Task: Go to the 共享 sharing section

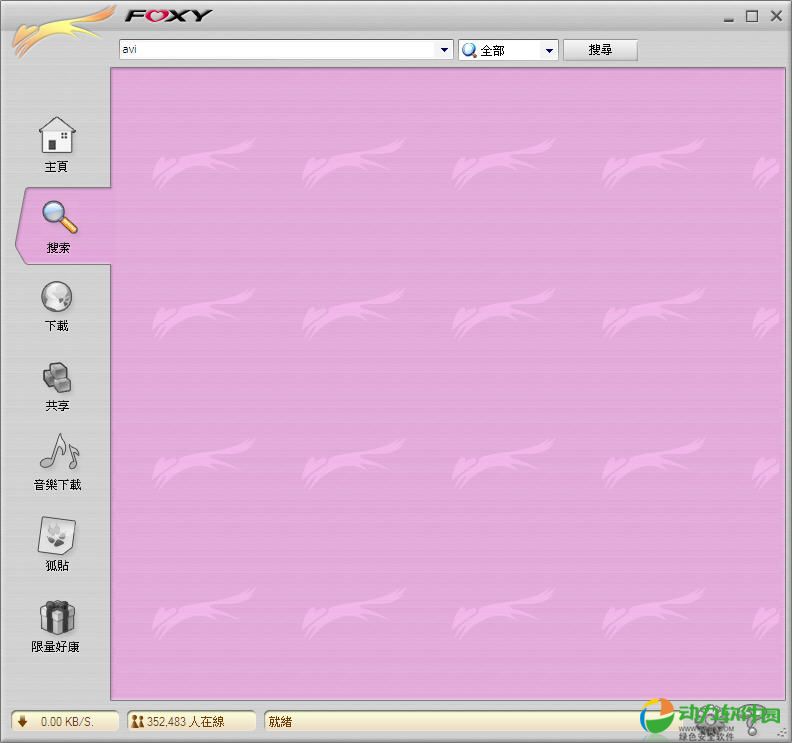Action: pos(57,378)
